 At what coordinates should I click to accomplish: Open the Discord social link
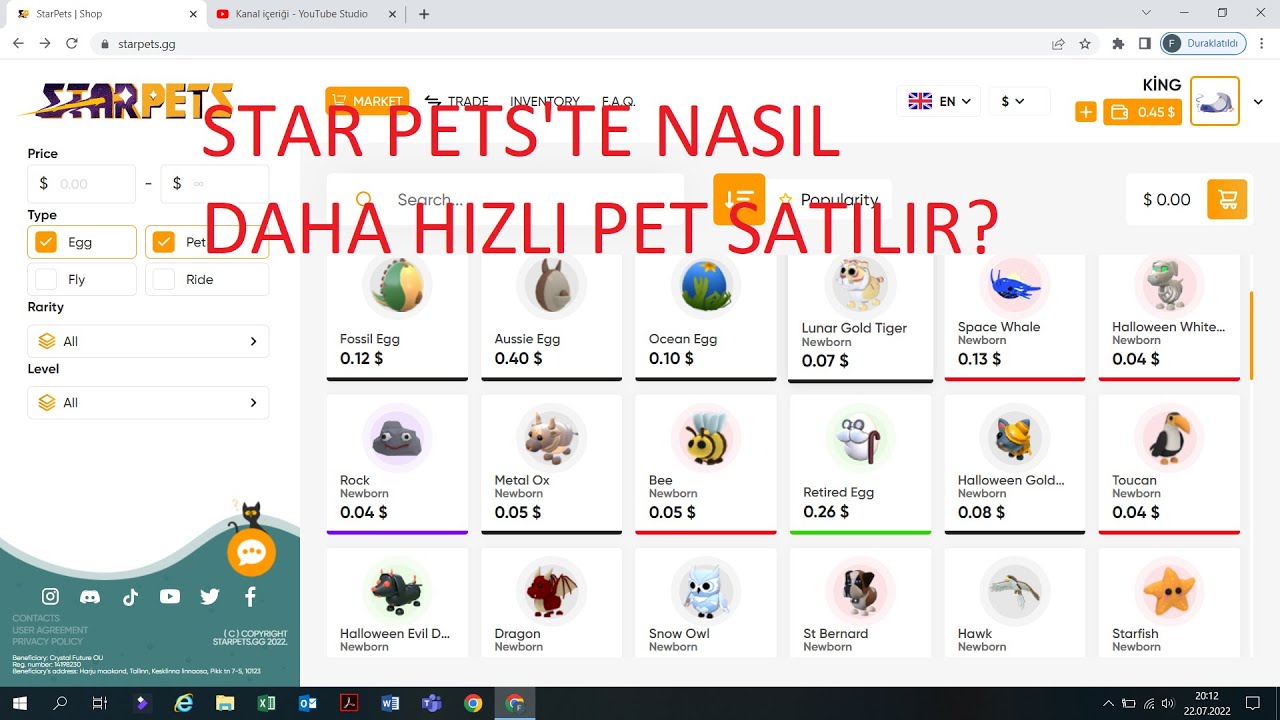[90, 597]
